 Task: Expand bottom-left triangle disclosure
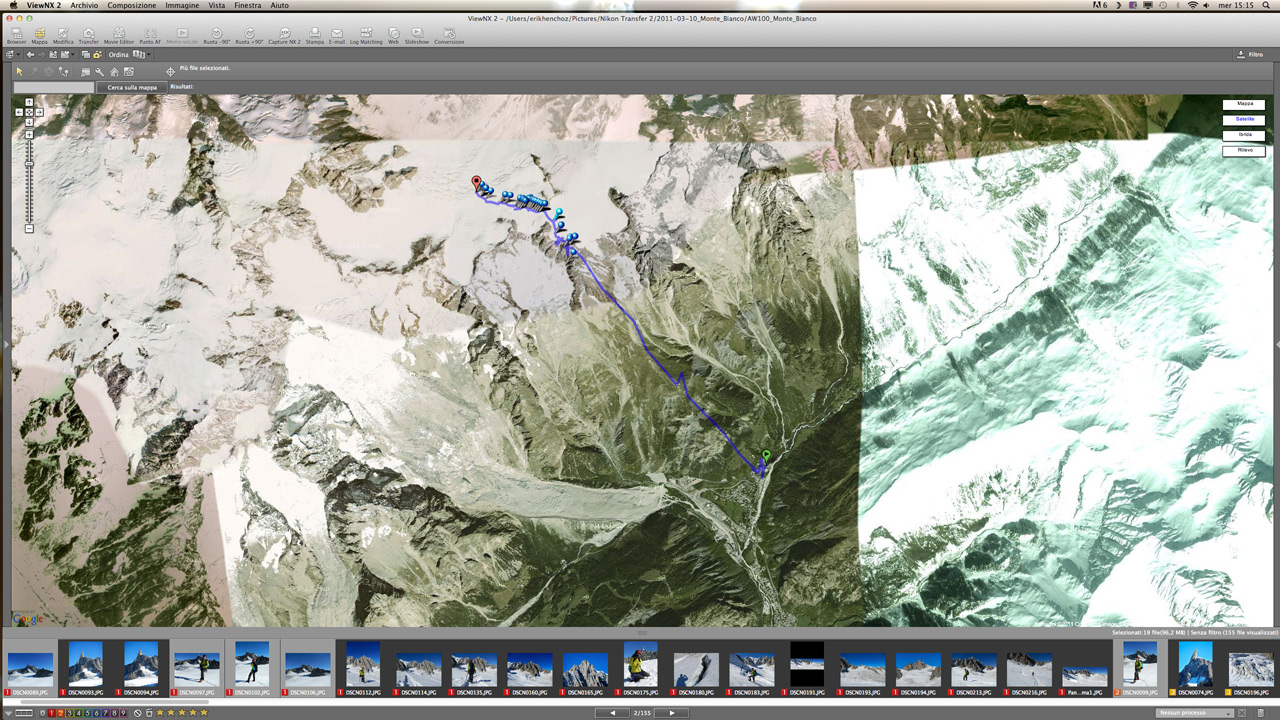point(8,713)
